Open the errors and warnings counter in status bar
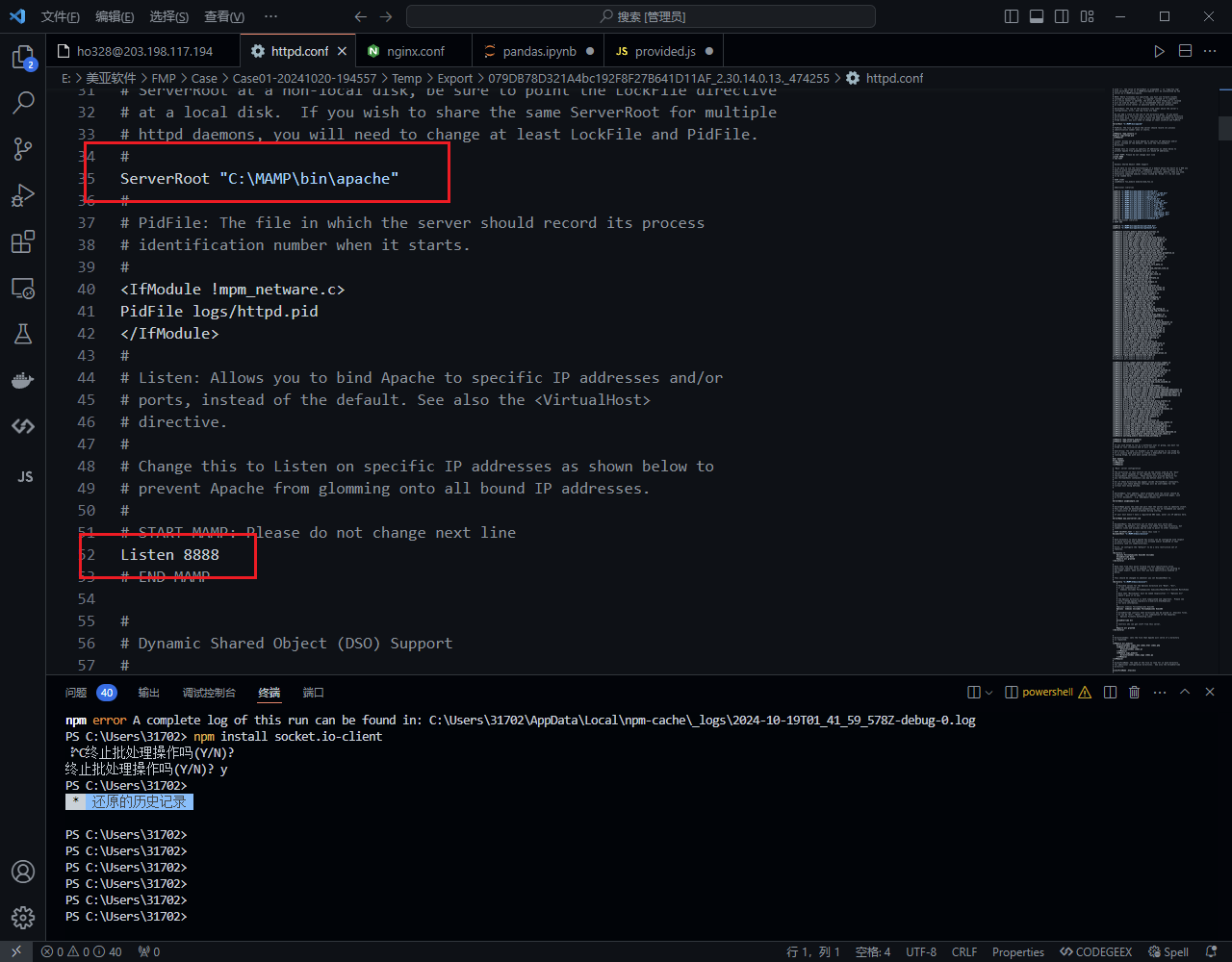Image resolution: width=1232 pixels, height=962 pixels. tap(81, 951)
